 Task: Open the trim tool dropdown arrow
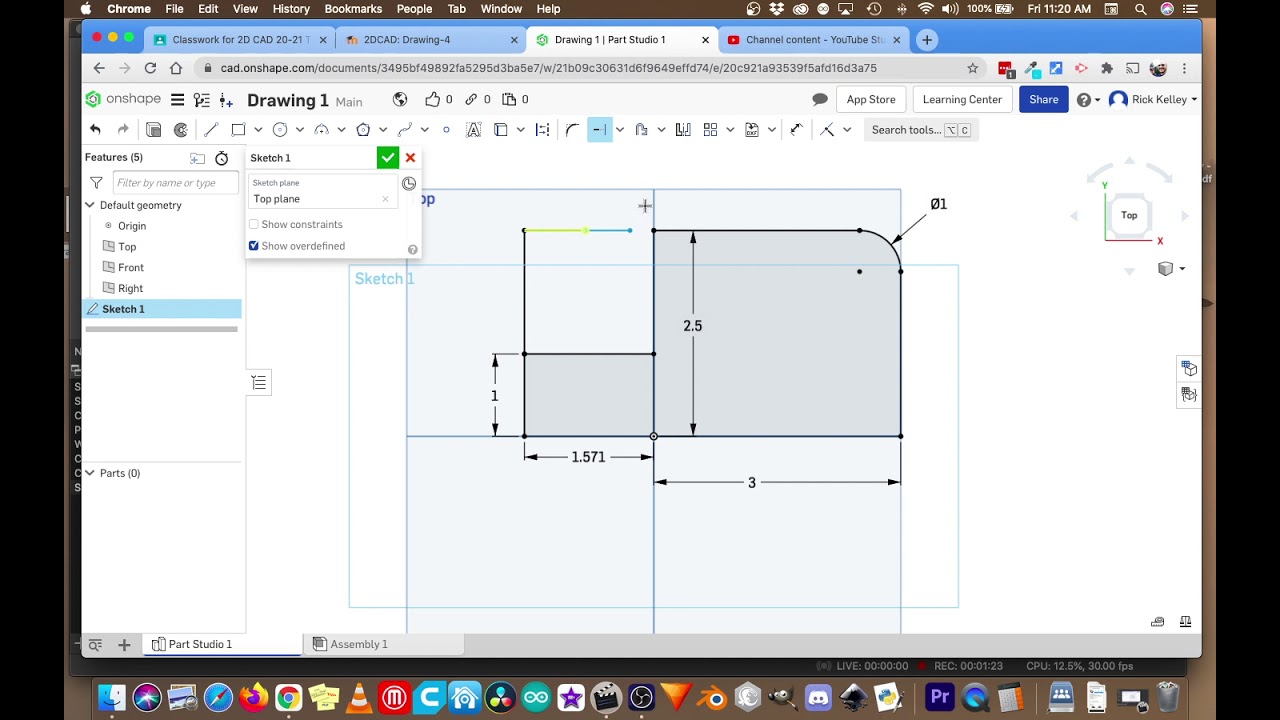pyautogui.click(x=620, y=130)
